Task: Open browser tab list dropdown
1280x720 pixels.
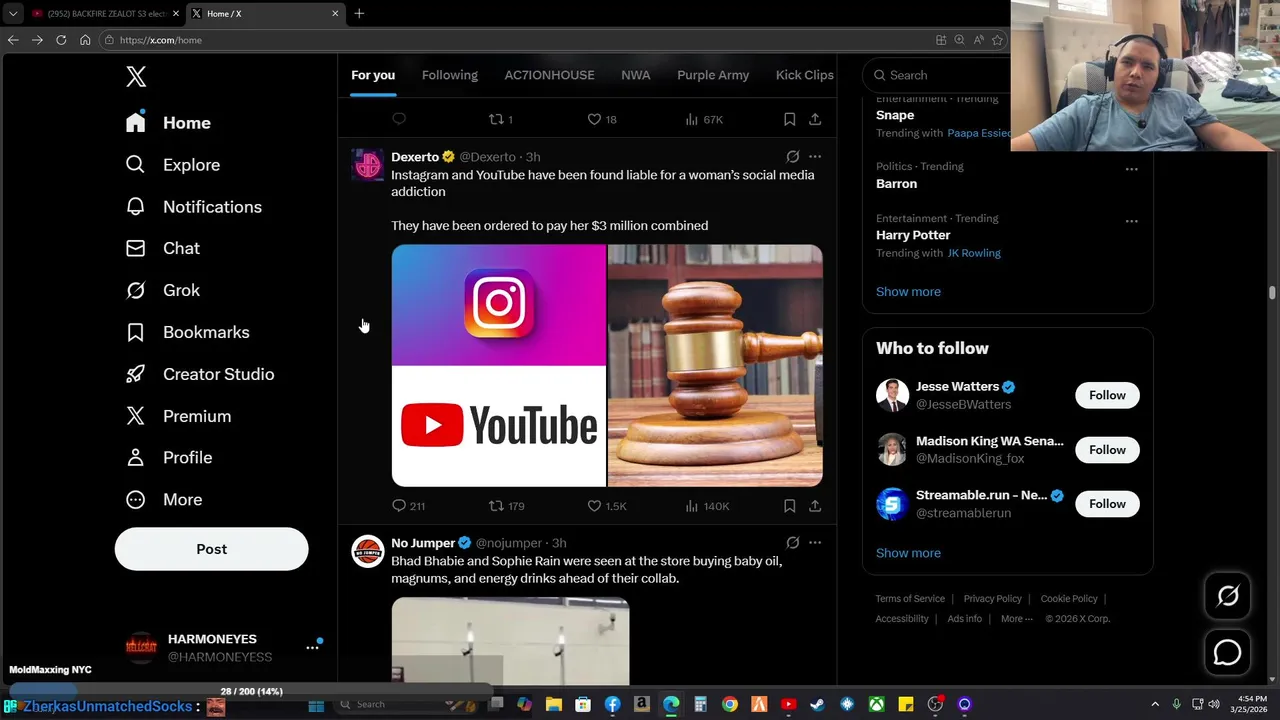Action: tap(13, 13)
